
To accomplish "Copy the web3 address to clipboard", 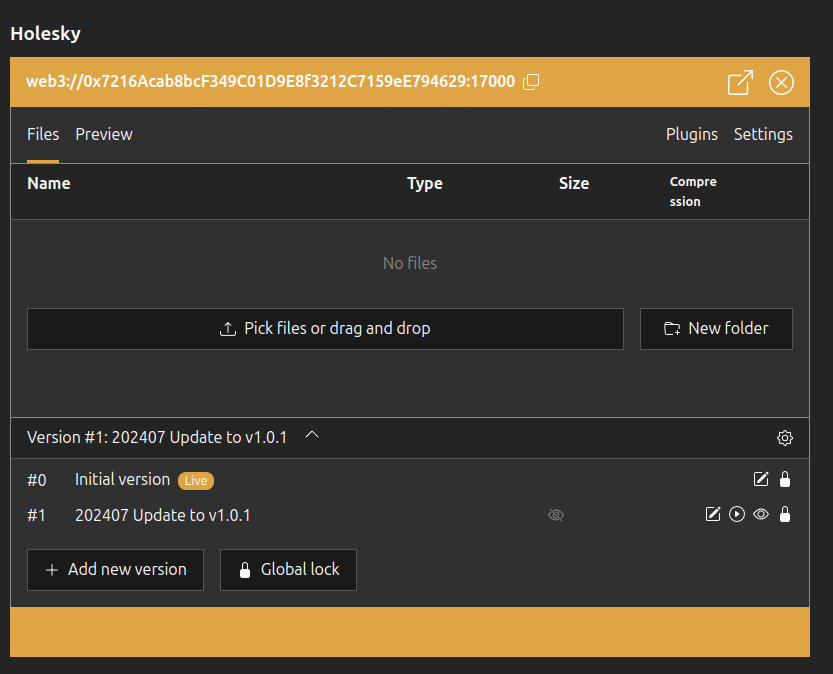I will click(x=531, y=82).
